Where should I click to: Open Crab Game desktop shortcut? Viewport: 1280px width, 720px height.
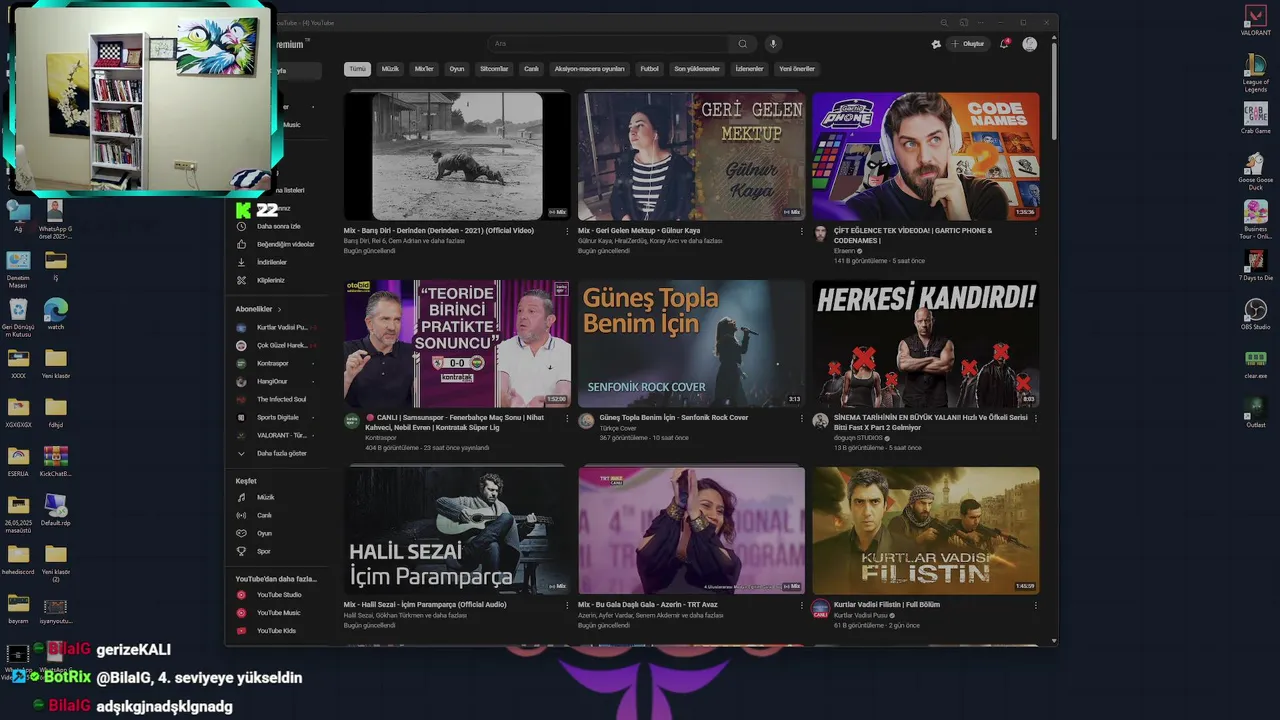coord(1255,117)
